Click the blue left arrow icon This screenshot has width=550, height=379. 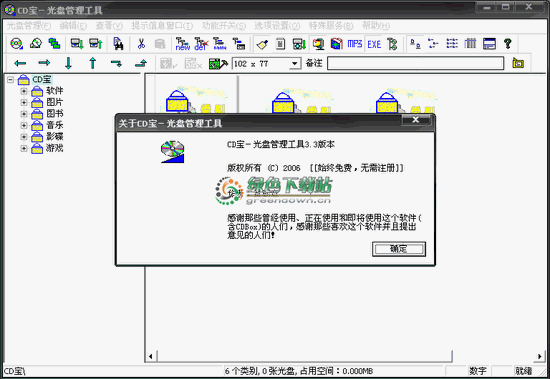(x=20, y=64)
